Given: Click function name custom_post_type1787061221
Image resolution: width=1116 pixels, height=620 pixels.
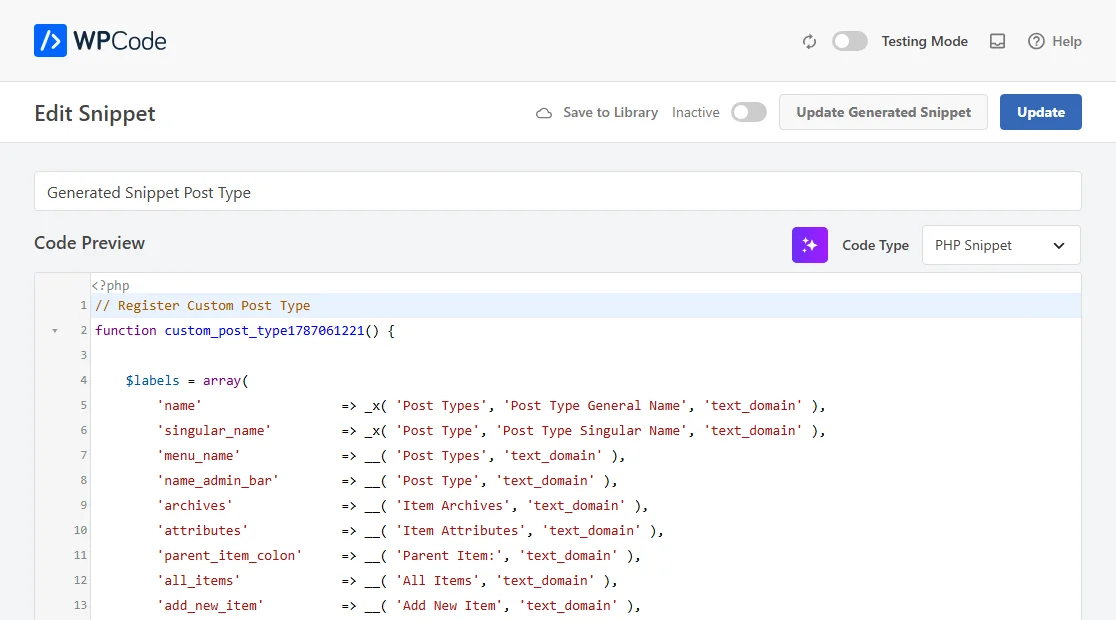Looking at the screenshot, I should coord(265,330).
